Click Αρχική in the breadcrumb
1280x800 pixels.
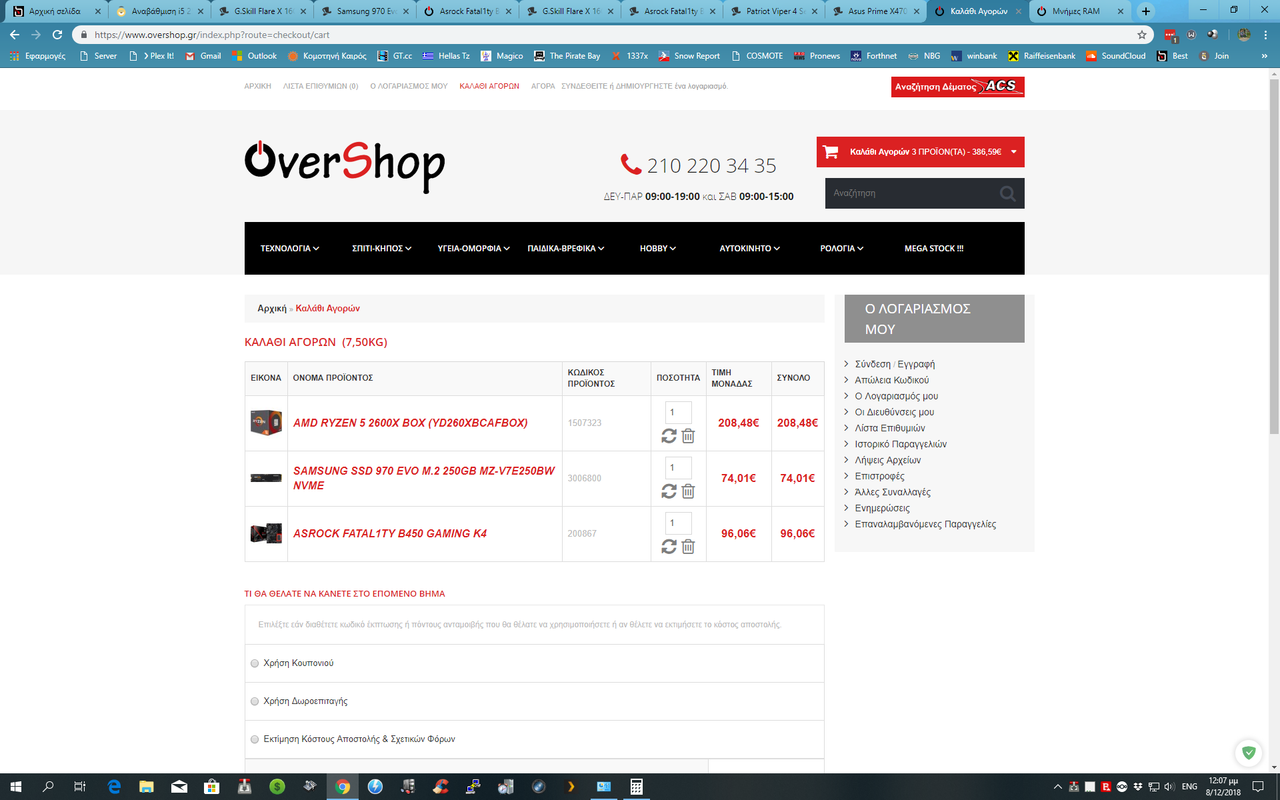tap(272, 308)
